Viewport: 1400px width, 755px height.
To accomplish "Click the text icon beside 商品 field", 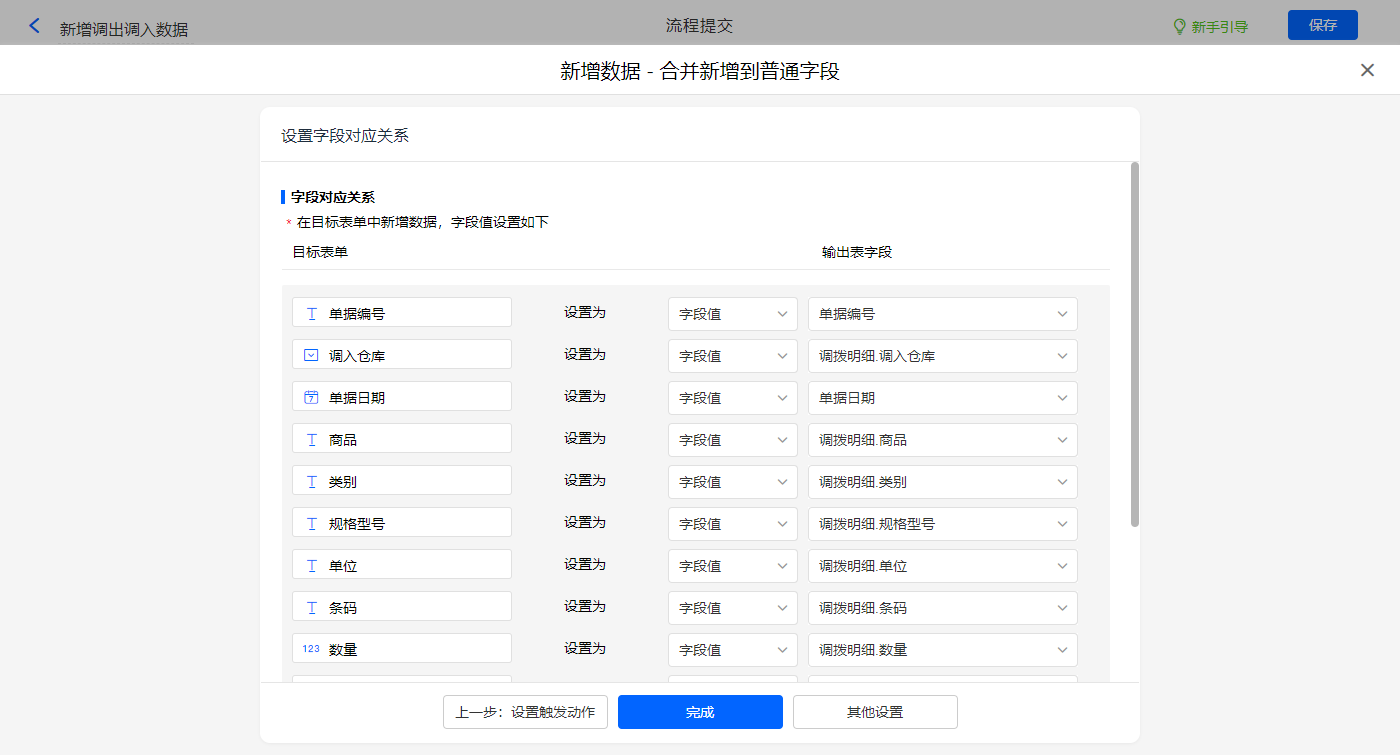I will coord(311,439).
